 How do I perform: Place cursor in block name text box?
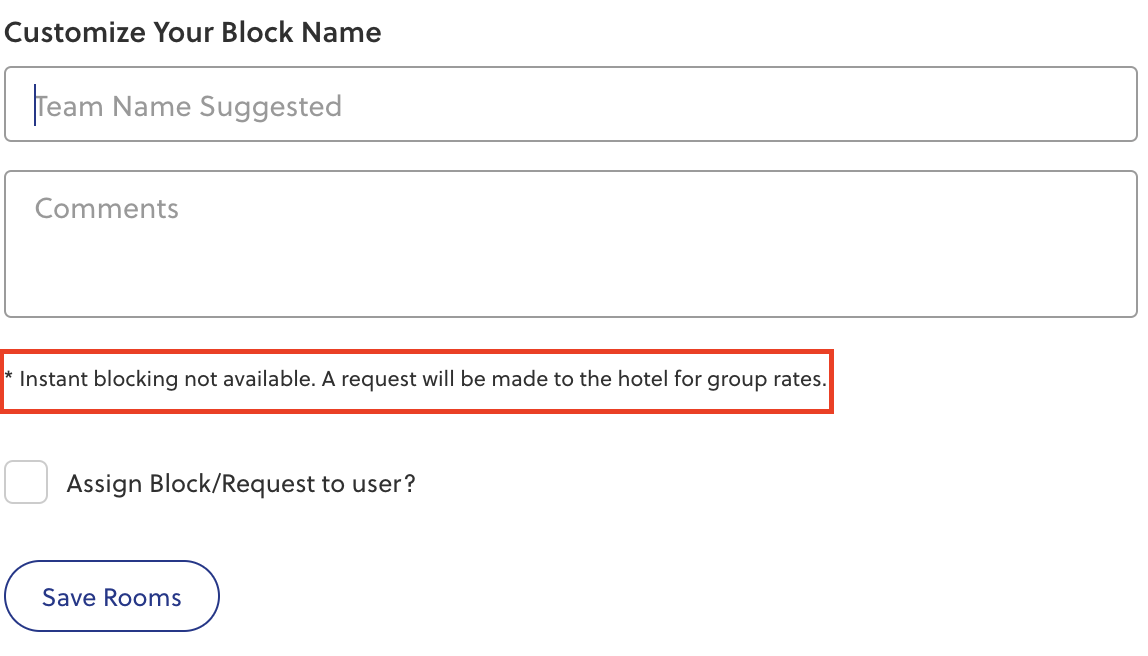[570, 105]
